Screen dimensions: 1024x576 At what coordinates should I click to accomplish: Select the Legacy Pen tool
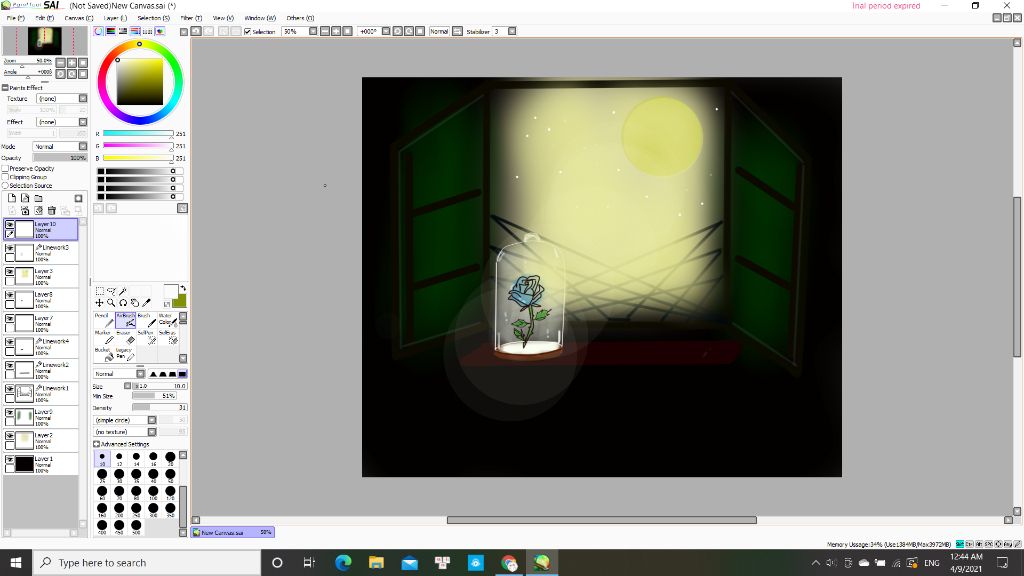125,353
